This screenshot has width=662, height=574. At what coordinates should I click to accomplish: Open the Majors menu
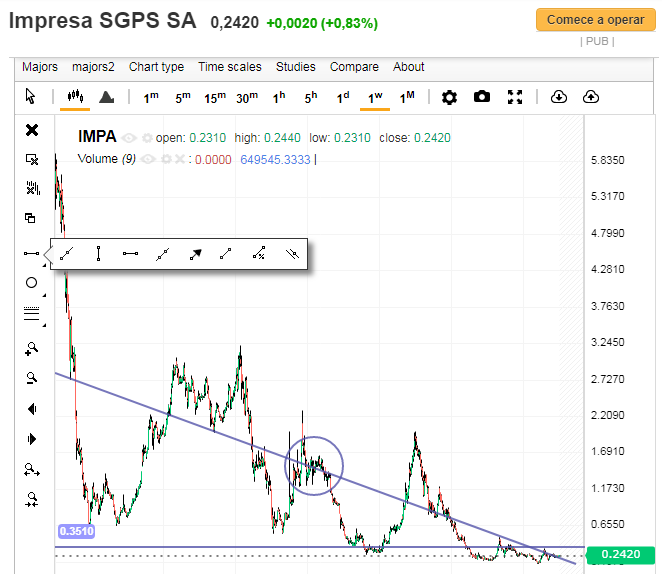[x=40, y=67]
